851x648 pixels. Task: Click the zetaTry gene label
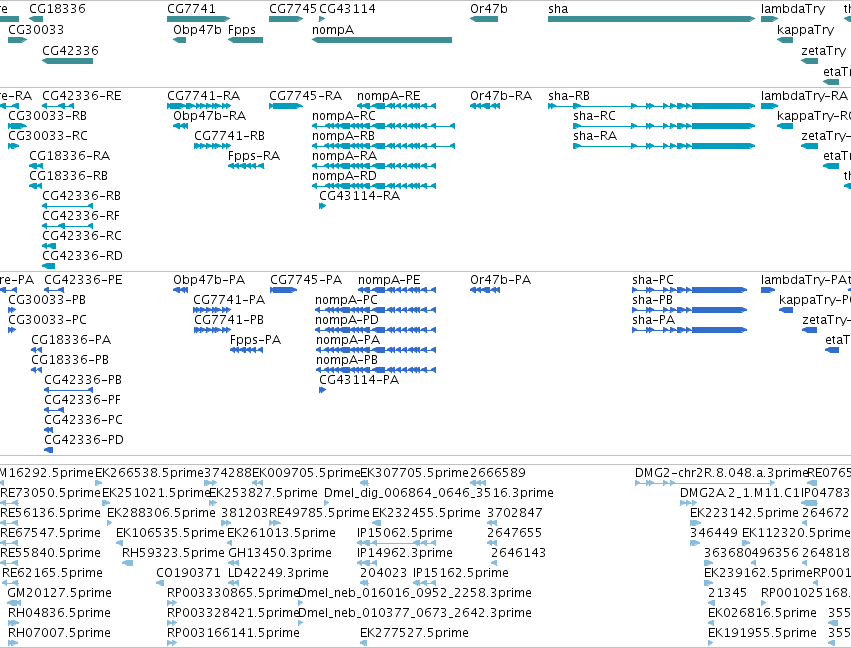823,50
